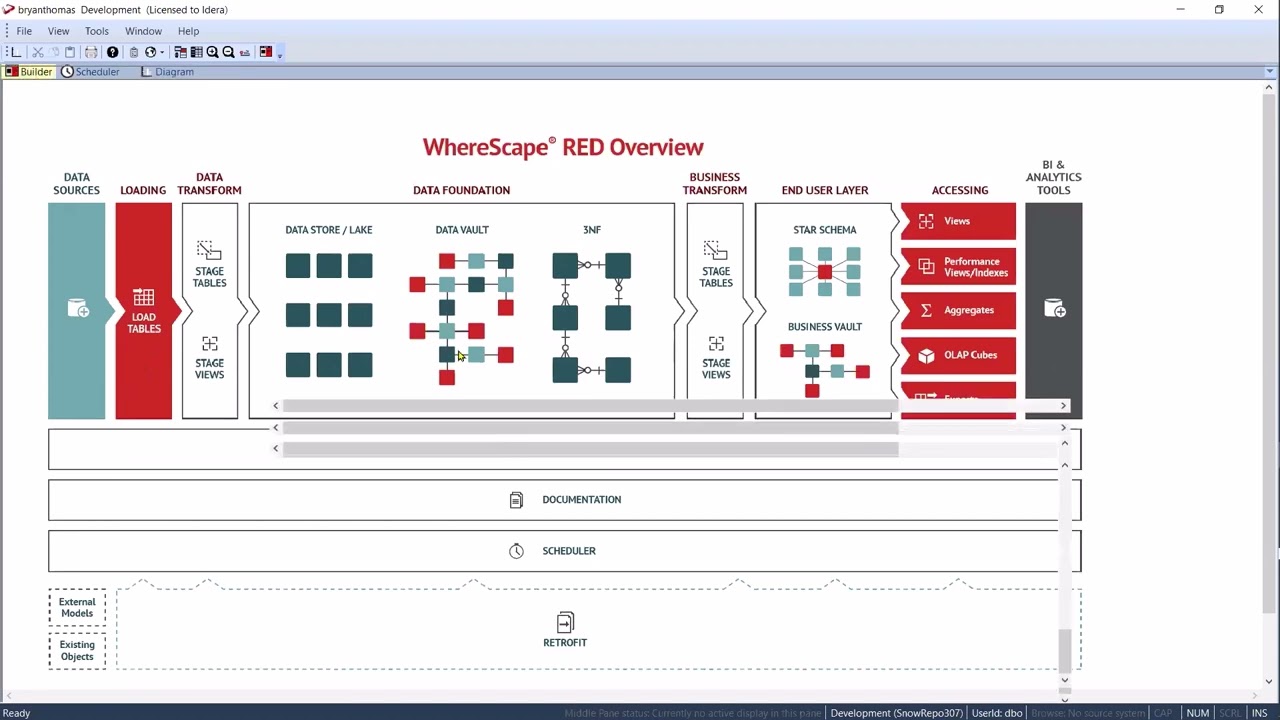Click the magnifier zoom in icon
1280x720 pixels.
[x=212, y=52]
